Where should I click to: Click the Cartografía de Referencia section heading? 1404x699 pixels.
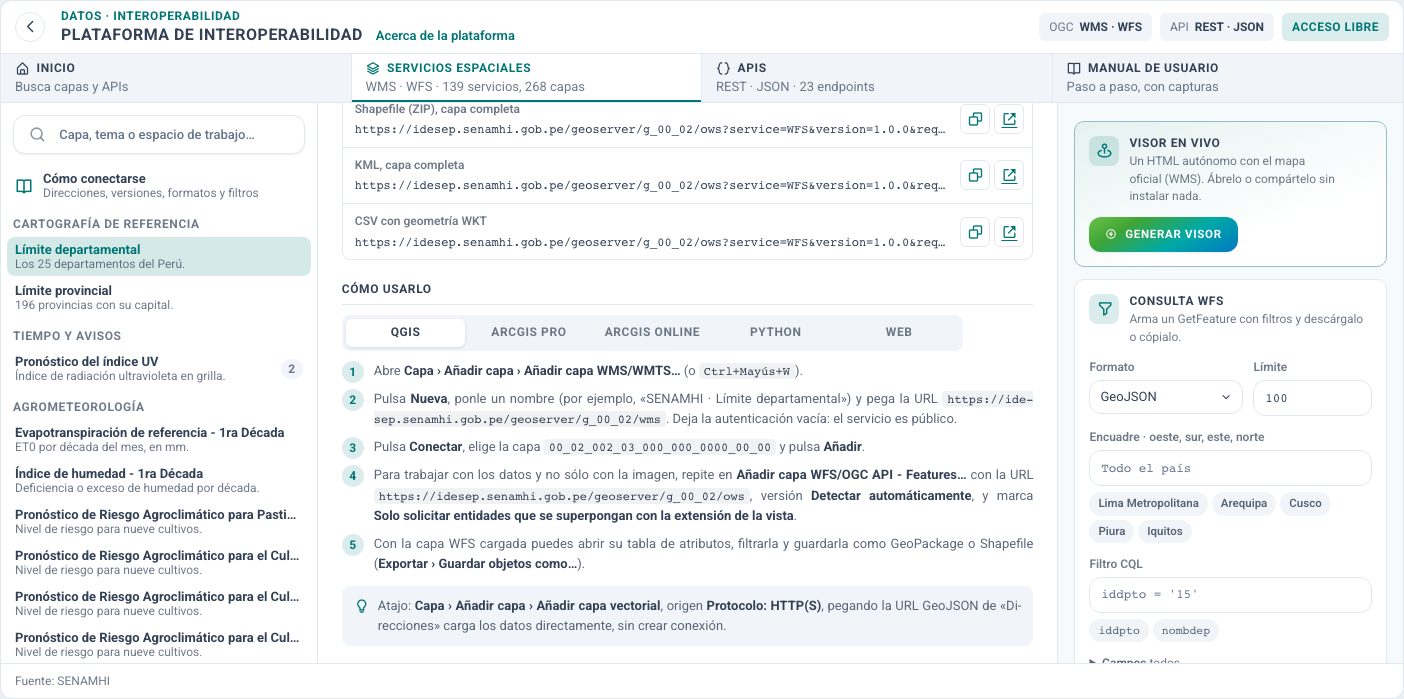tap(106, 224)
